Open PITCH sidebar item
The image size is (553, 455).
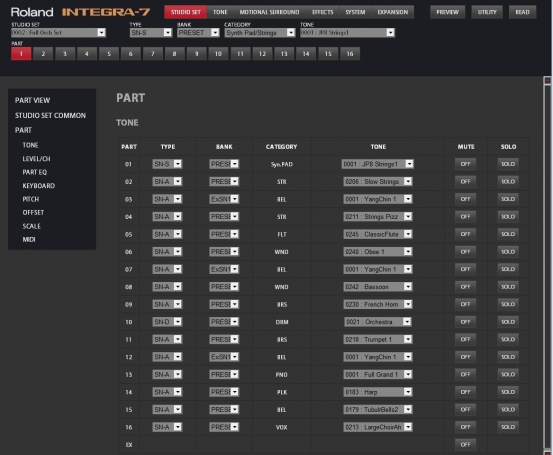click(31, 199)
